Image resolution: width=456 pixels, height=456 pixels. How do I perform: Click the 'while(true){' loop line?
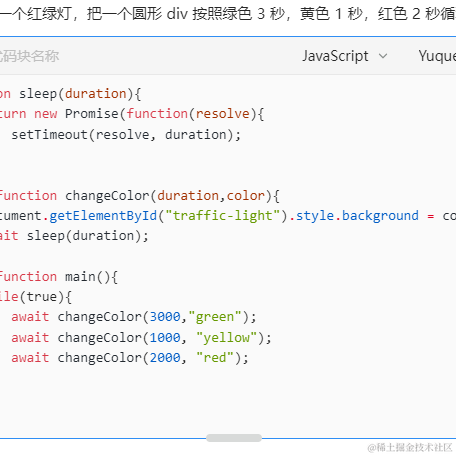pos(36,297)
